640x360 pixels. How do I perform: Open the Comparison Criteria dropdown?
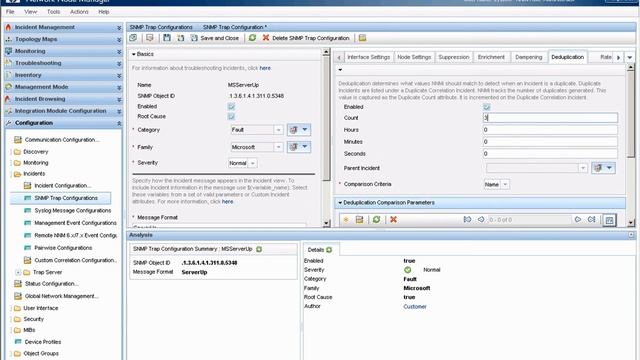[505, 184]
